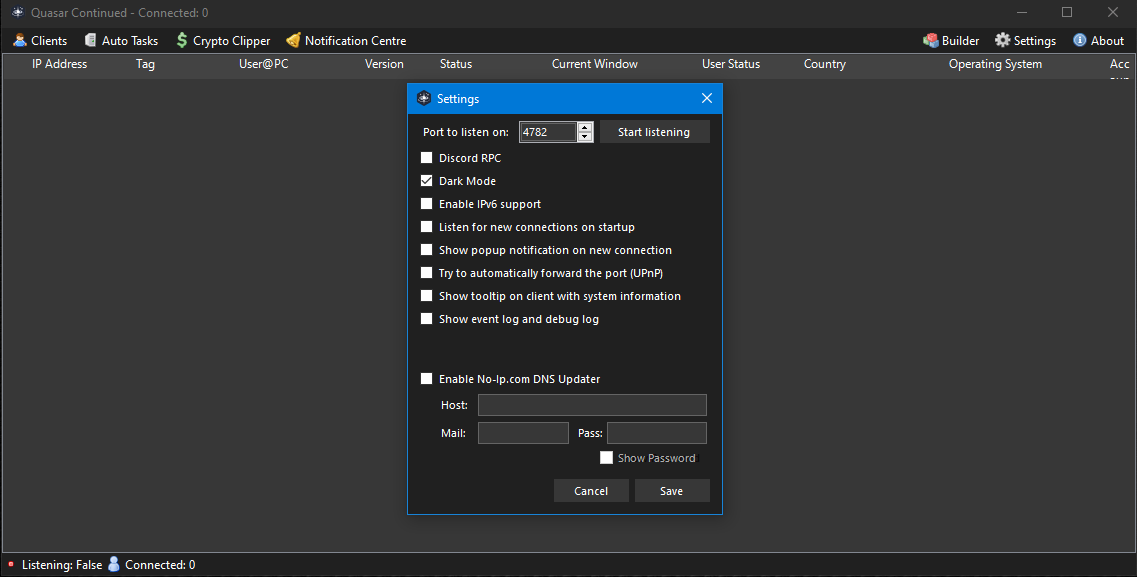The height and width of the screenshot is (577, 1137).
Task: Open Settings from the top menu bar
Action: 1025,41
